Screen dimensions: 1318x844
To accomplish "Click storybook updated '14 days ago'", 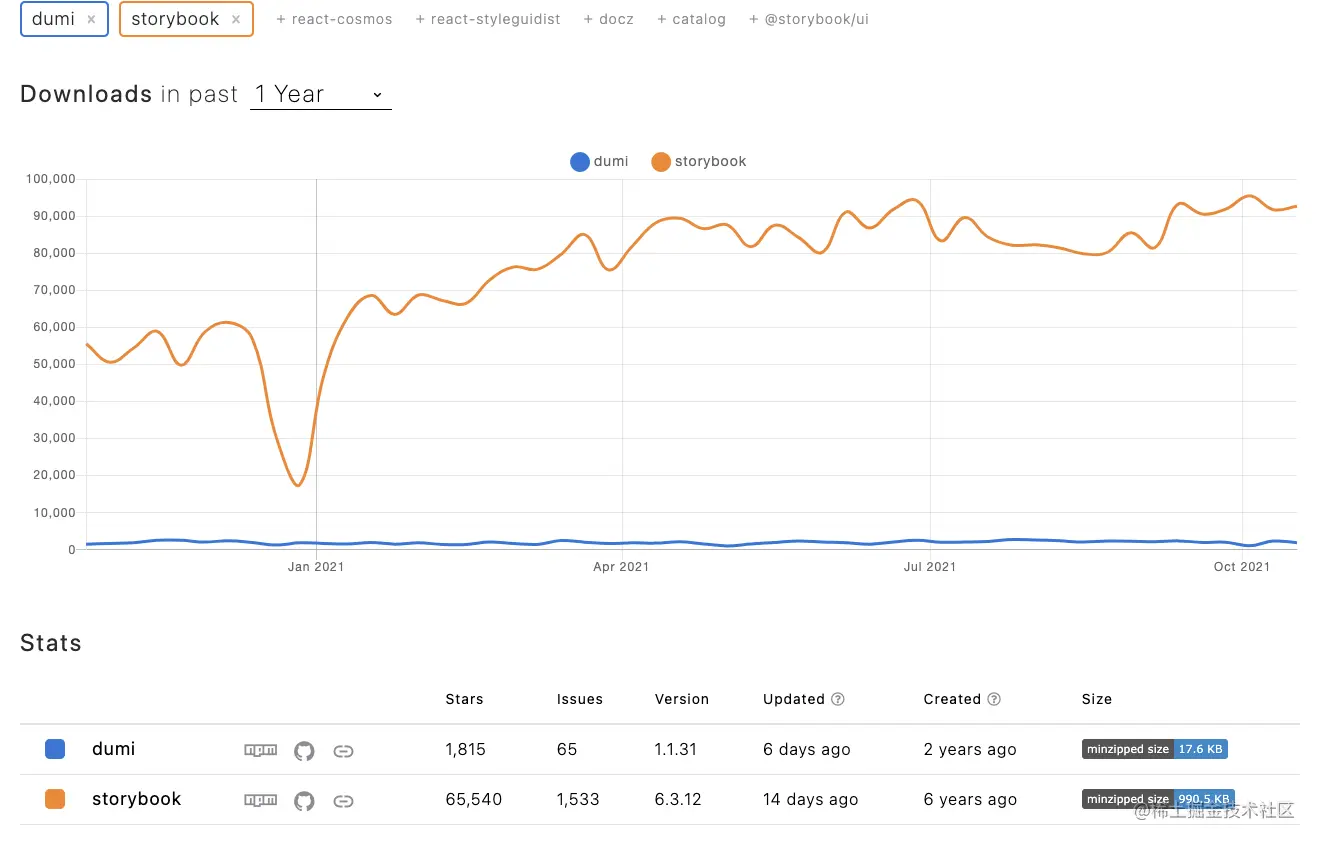I will (811, 799).
